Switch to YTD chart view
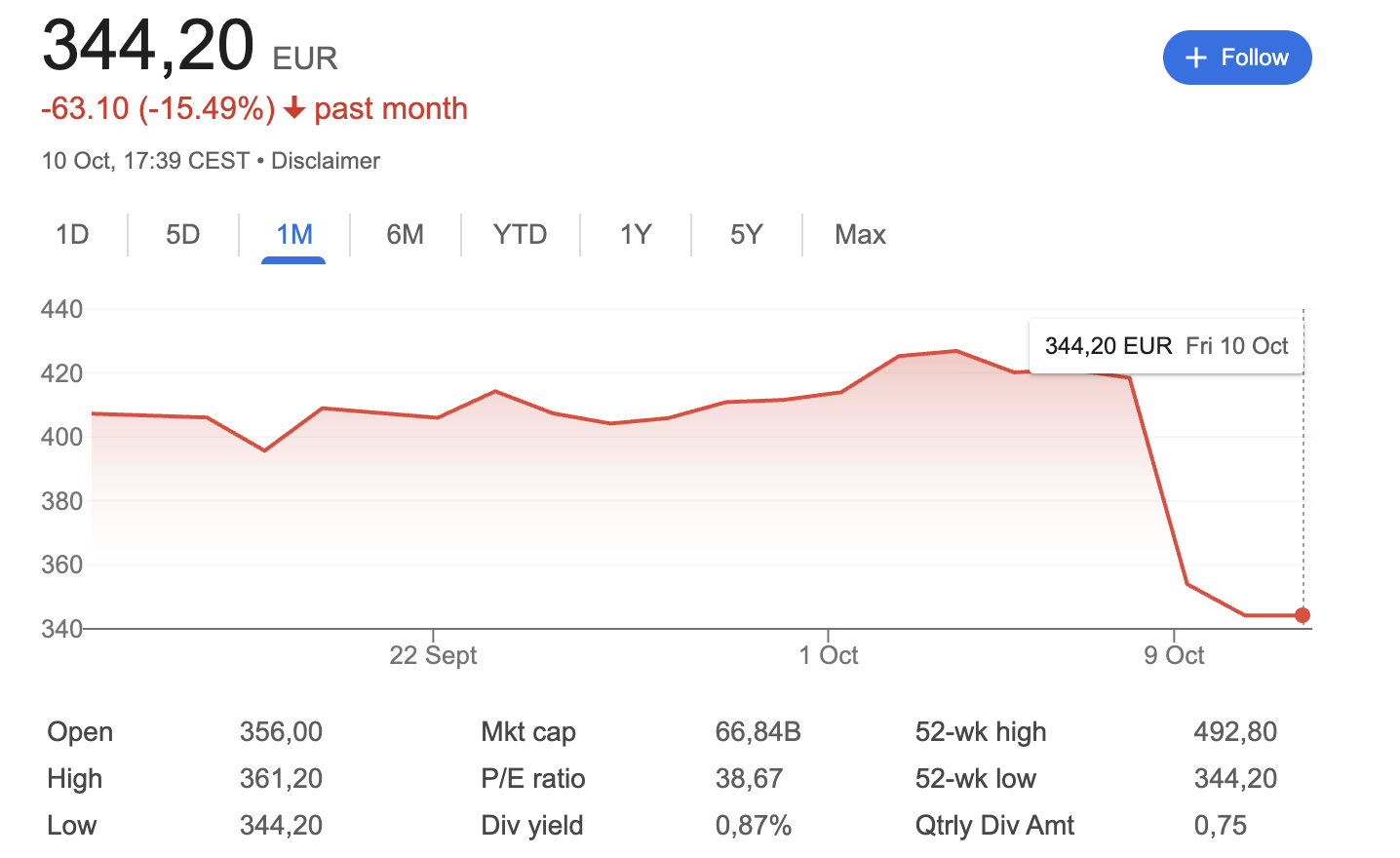This screenshot has height=858, width=1400. pos(520,235)
